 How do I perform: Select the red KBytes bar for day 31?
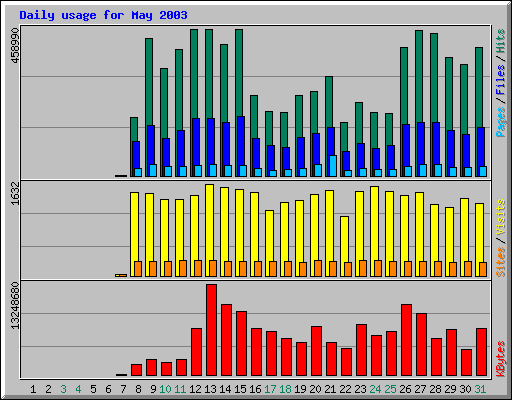click(x=481, y=352)
